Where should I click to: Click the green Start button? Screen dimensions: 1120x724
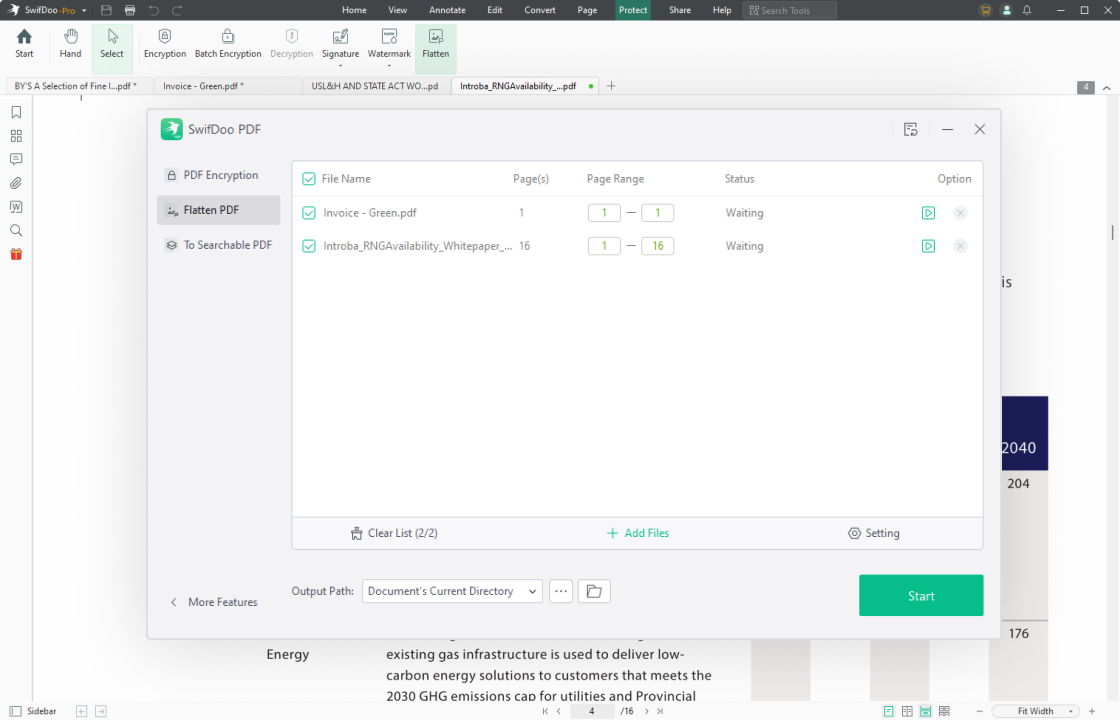[921, 595]
